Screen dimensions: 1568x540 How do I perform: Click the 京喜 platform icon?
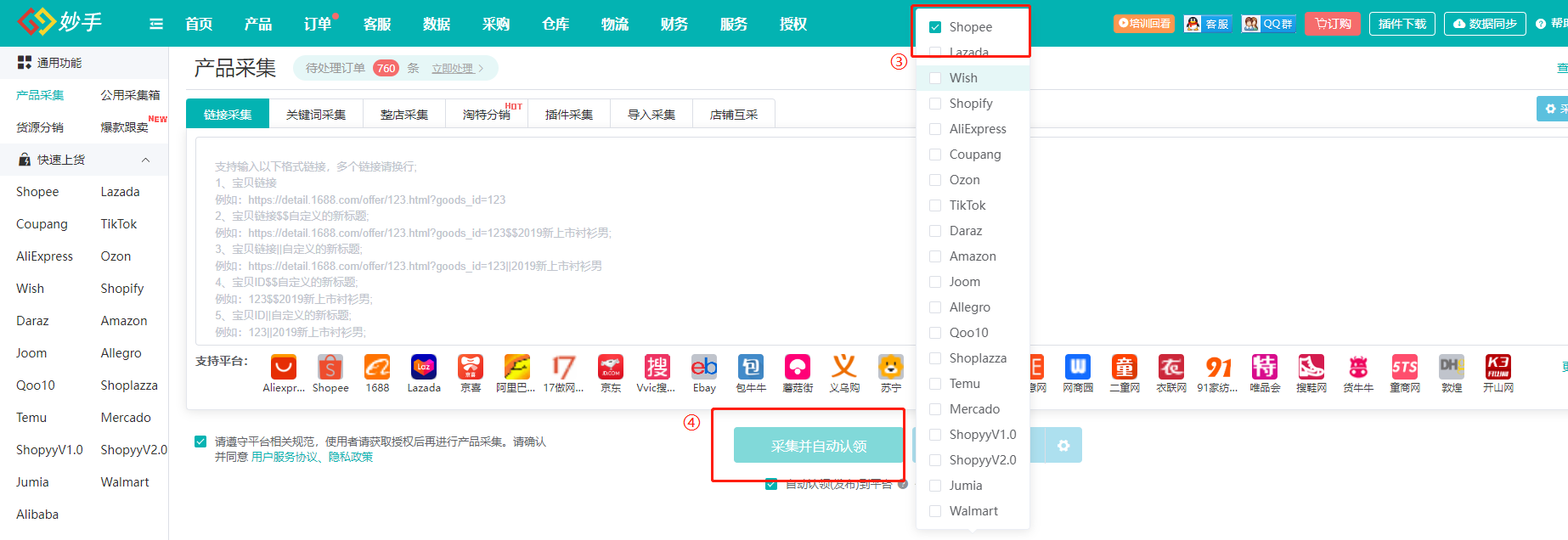pos(471,367)
